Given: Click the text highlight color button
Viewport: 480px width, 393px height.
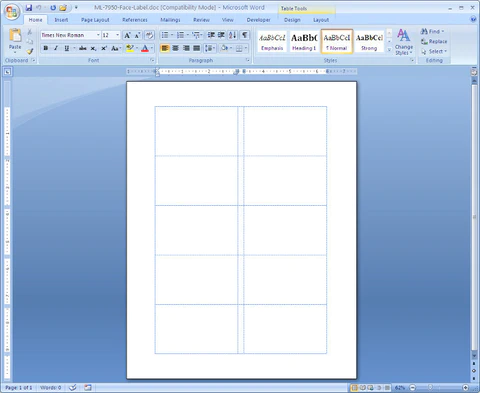Looking at the screenshot, I should coord(129,48).
